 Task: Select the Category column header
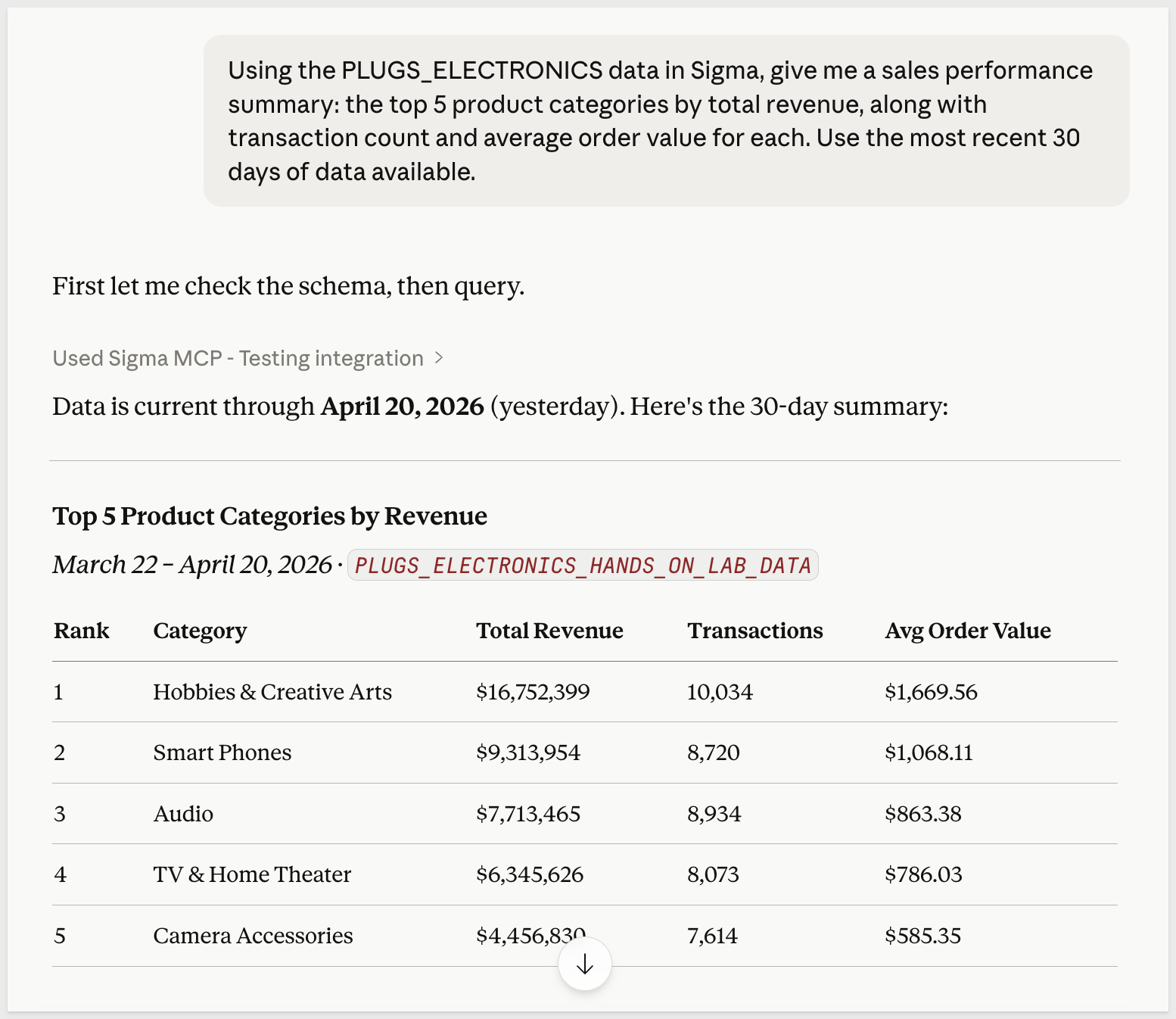(200, 631)
